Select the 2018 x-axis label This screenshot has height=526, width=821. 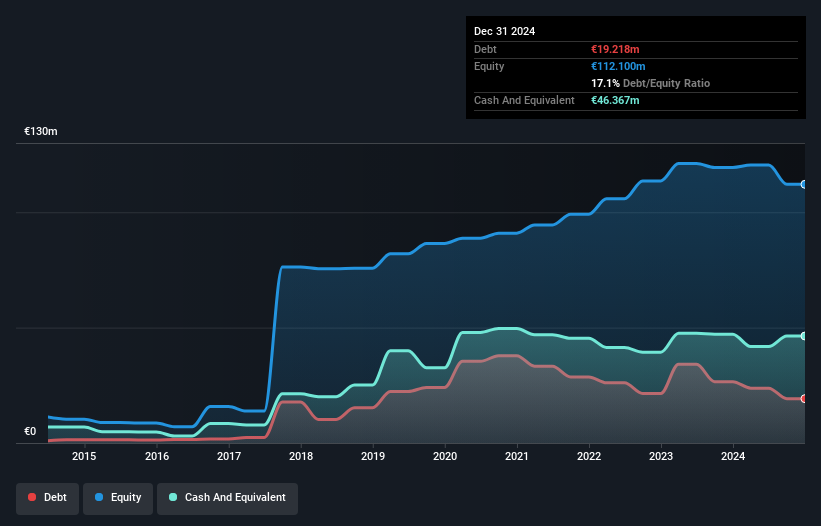point(301,456)
